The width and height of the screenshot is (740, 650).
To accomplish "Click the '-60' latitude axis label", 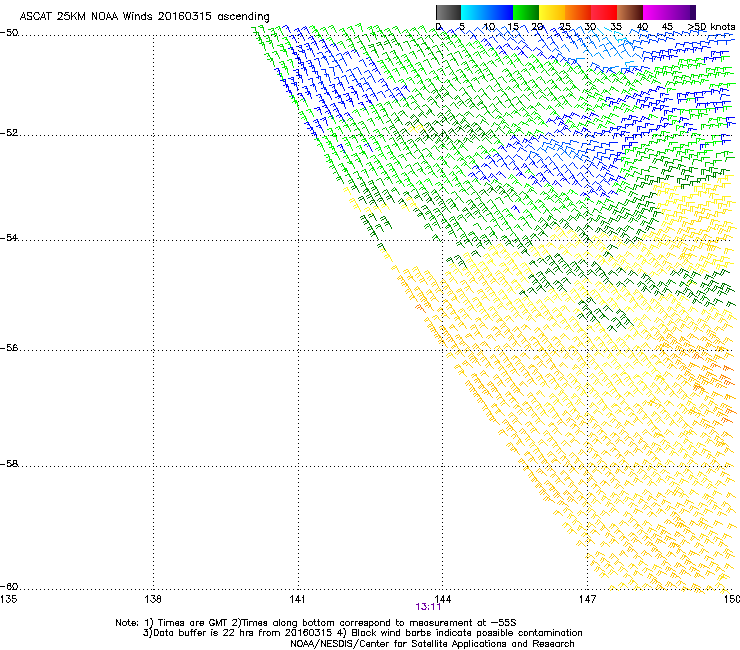I will [9, 586].
